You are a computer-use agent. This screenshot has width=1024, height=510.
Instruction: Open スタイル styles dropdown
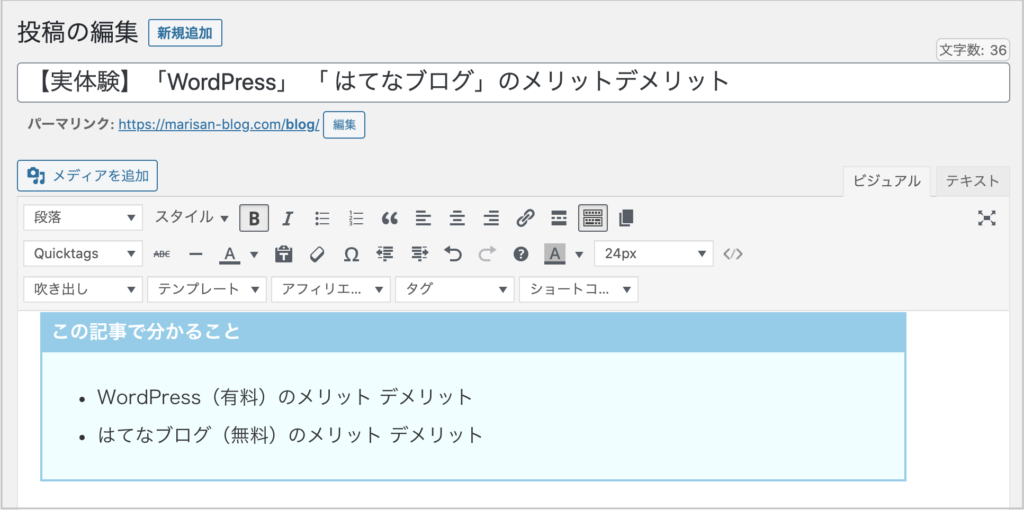coord(192,217)
